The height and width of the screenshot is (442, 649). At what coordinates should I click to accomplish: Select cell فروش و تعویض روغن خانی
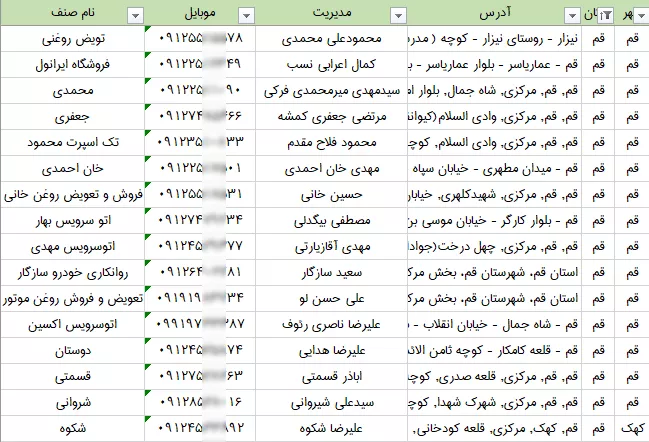point(72,195)
